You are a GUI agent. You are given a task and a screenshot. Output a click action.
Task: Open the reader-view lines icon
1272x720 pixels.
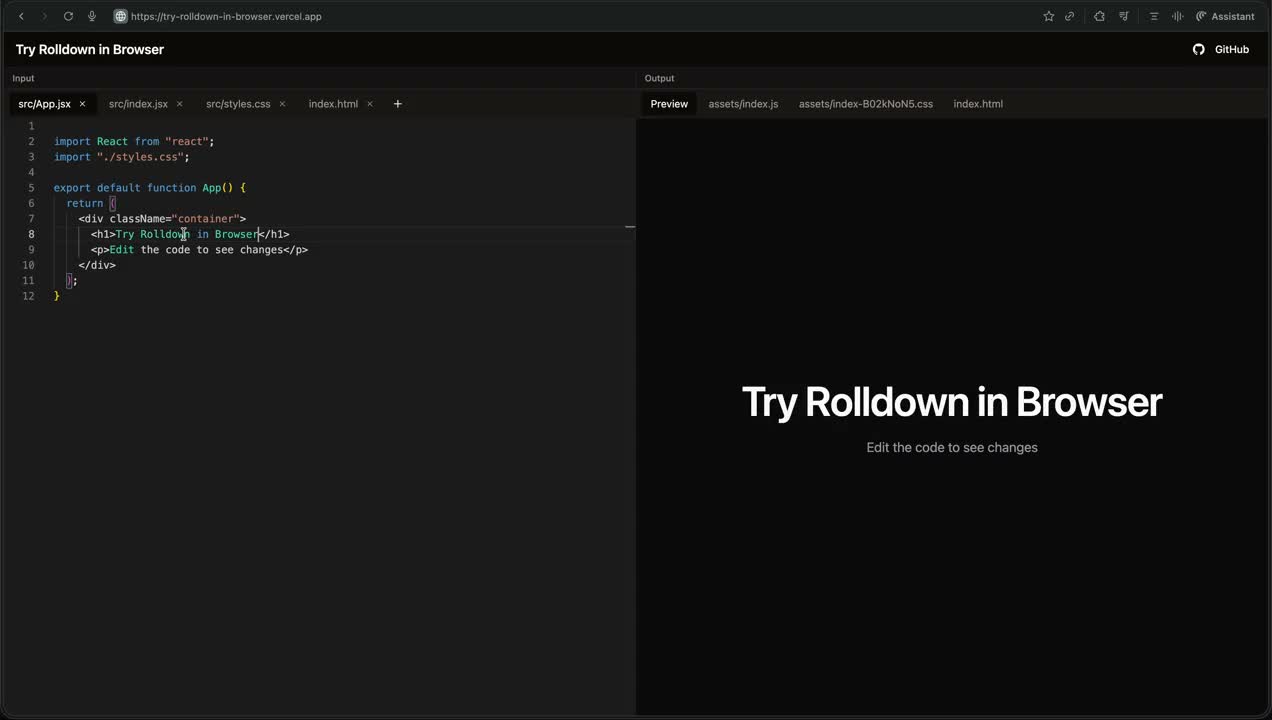1153,16
